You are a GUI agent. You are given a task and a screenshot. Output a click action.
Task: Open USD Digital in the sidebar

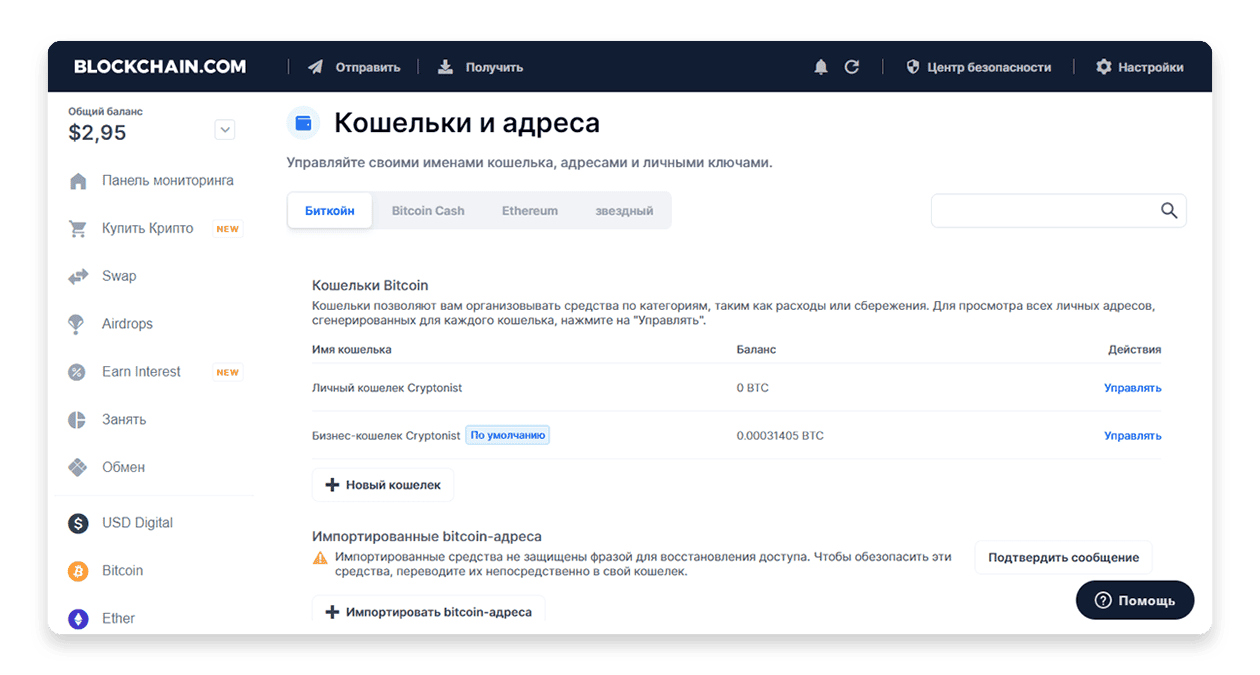pyautogui.click(x=137, y=523)
